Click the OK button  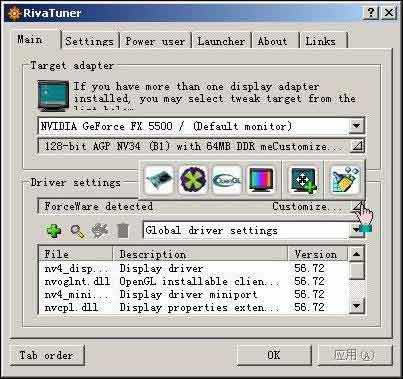click(274, 355)
